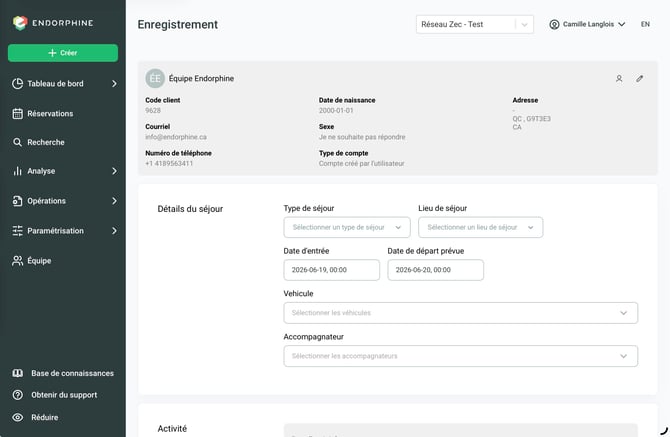Click Obtenir du support help icon
This screenshot has width=670, height=437.
pyautogui.click(x=18, y=395)
